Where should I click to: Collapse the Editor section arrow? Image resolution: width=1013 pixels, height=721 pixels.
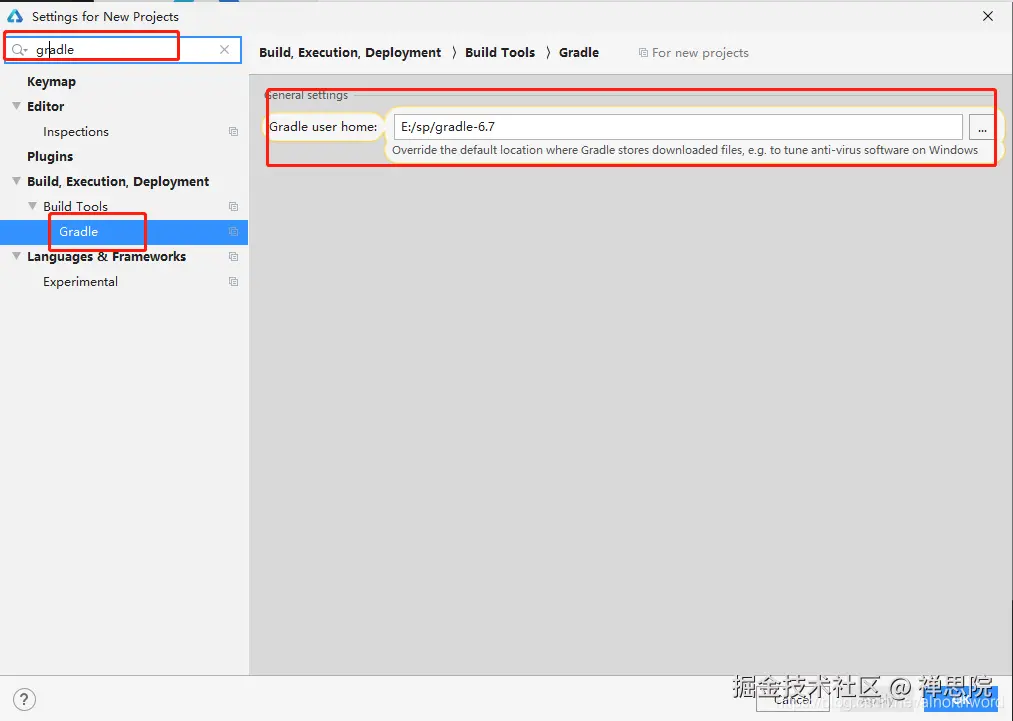[x=17, y=106]
